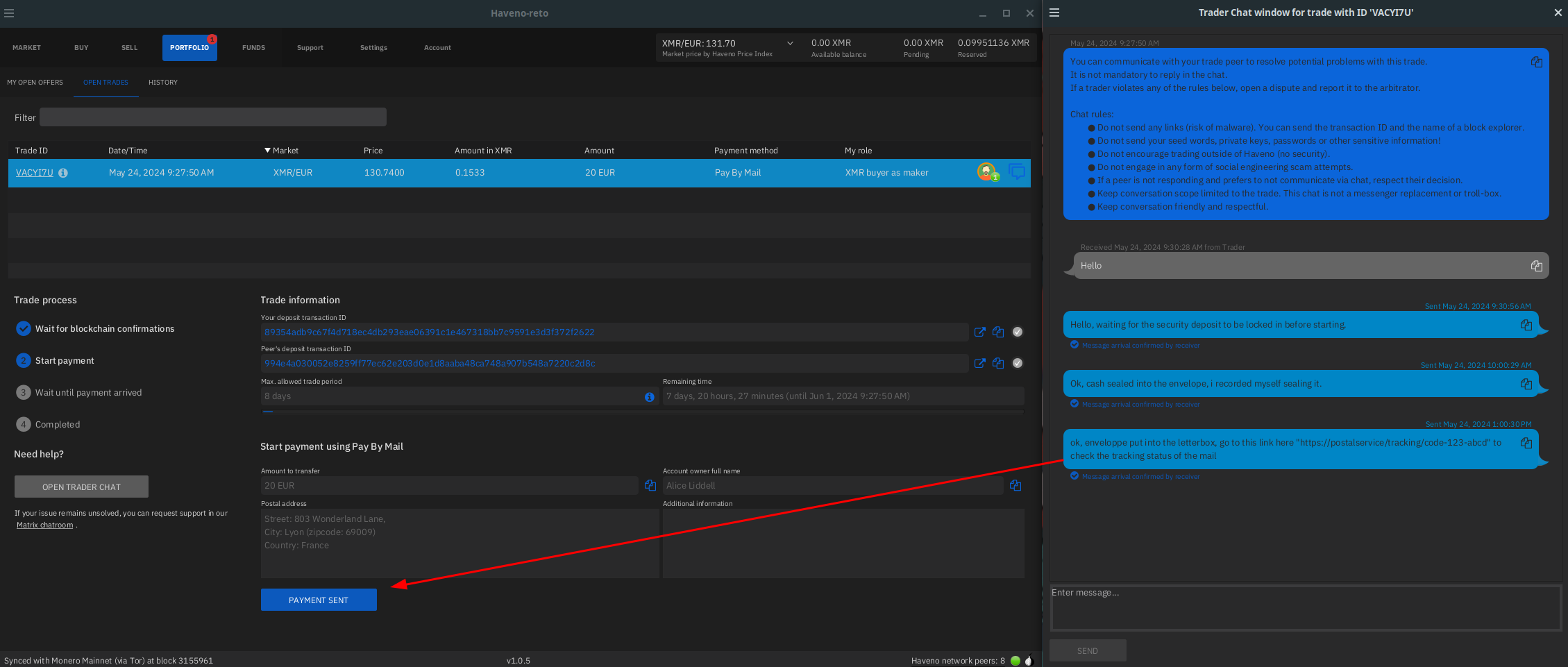Click step 4 Completed indicator
1568x667 pixels.
(24, 425)
